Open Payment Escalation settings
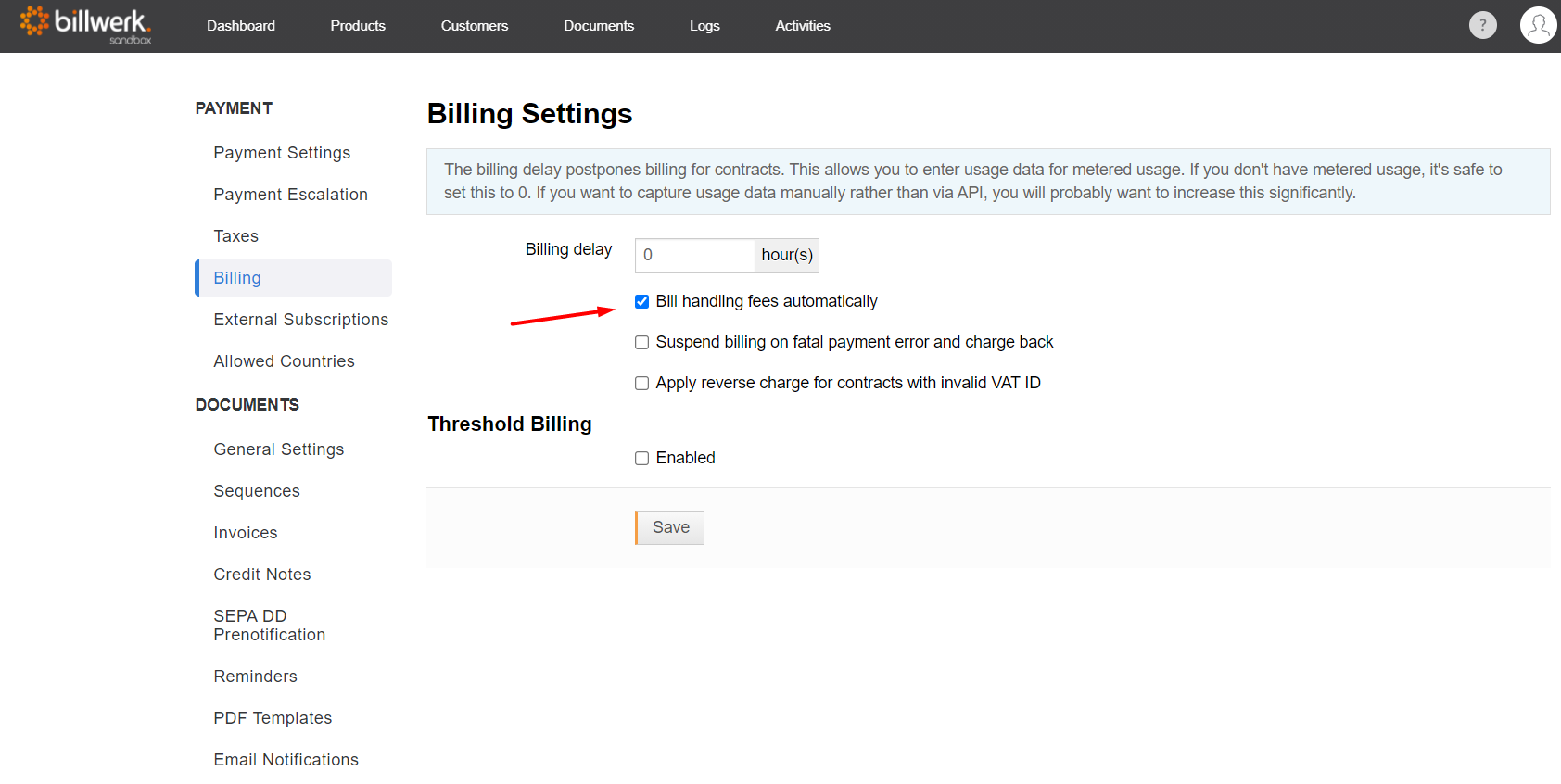Image resolution: width=1561 pixels, height=784 pixels. click(x=290, y=195)
